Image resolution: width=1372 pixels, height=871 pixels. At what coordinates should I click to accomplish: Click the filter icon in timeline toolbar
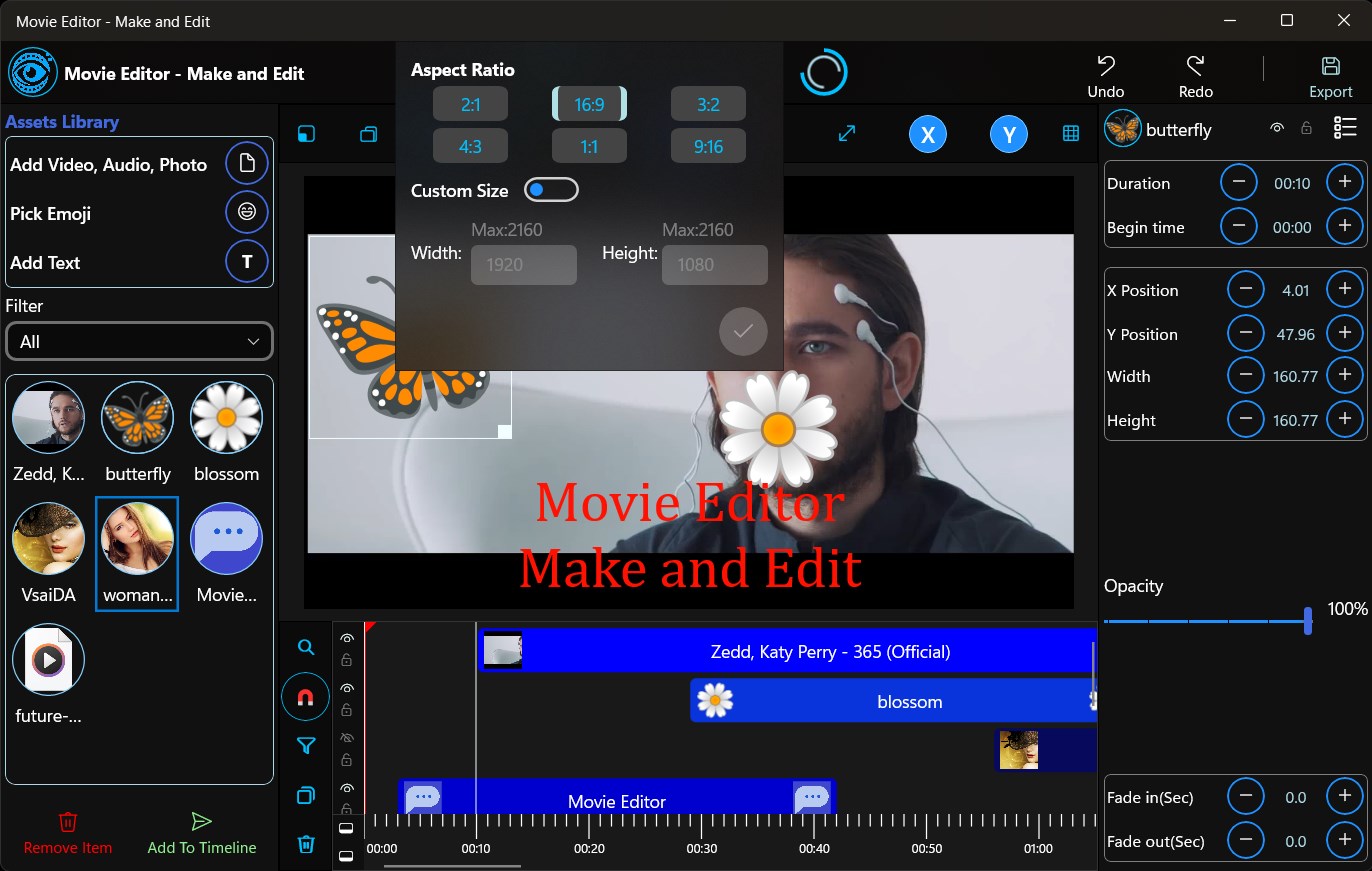[305, 746]
